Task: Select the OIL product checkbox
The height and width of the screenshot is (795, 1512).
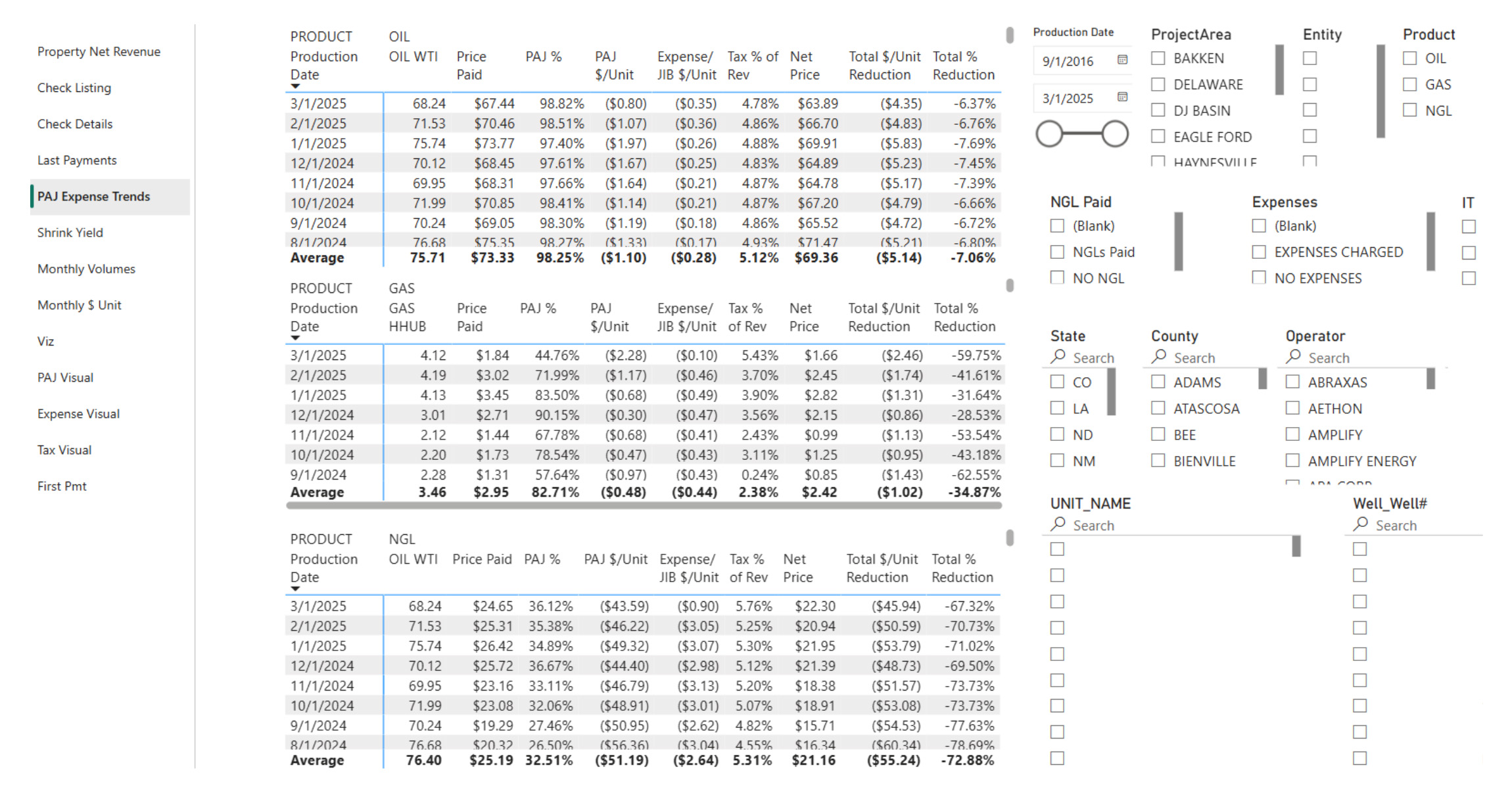Action: [1409, 58]
